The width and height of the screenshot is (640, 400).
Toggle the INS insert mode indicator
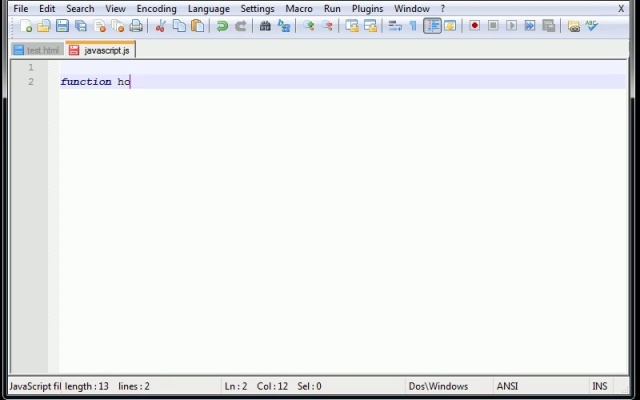pos(600,386)
